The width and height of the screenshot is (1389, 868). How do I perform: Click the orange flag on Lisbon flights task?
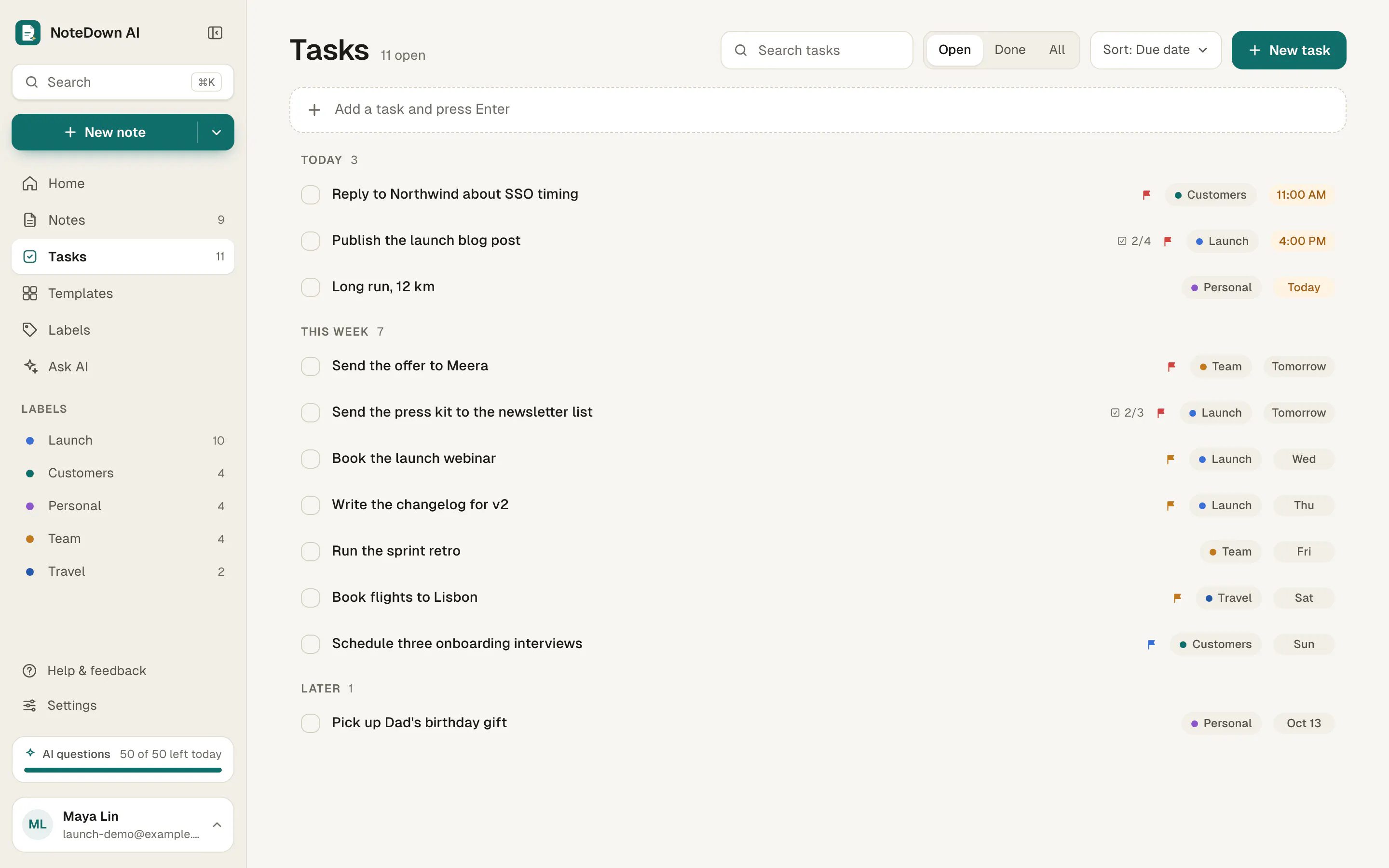pos(1177,597)
